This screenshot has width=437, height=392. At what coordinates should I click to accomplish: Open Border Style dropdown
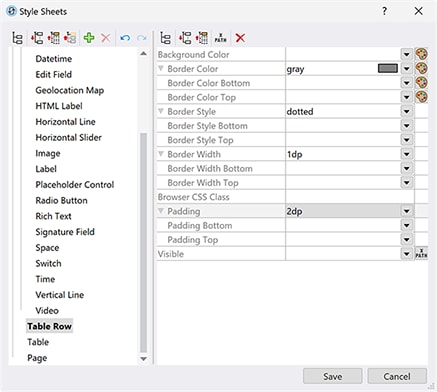tap(406, 111)
